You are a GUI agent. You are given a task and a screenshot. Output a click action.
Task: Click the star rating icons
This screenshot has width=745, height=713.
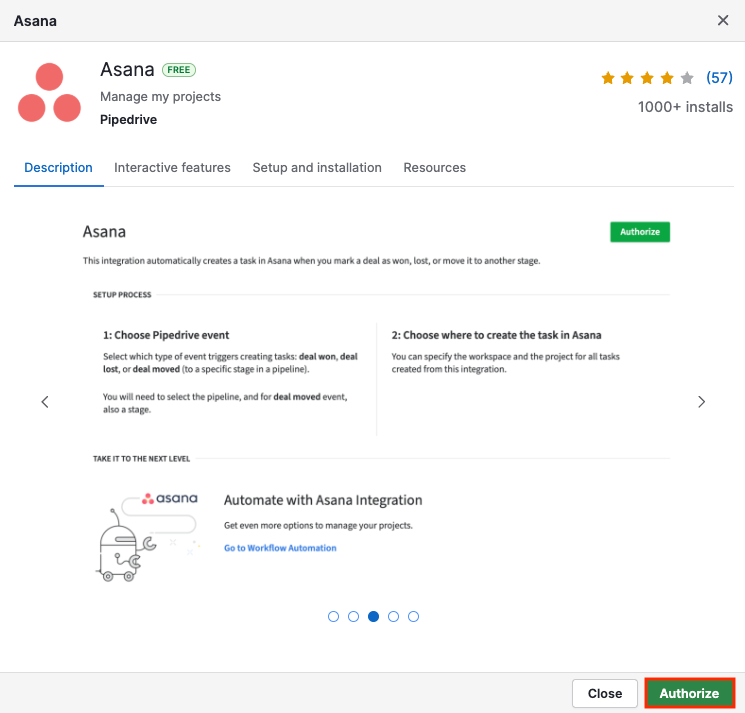[647, 78]
